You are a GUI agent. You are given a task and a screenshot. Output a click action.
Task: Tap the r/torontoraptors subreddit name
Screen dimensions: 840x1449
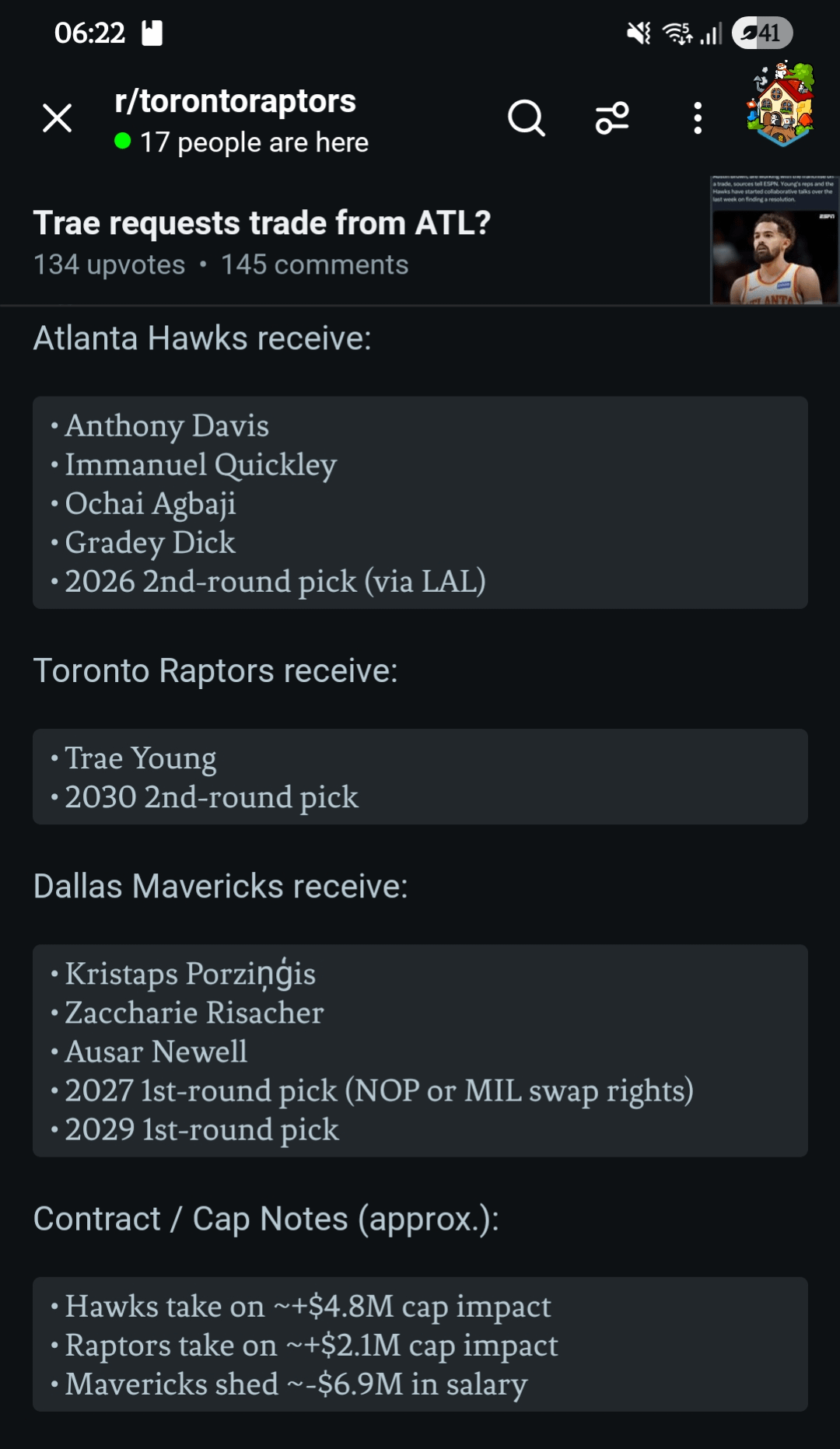pyautogui.click(x=235, y=101)
